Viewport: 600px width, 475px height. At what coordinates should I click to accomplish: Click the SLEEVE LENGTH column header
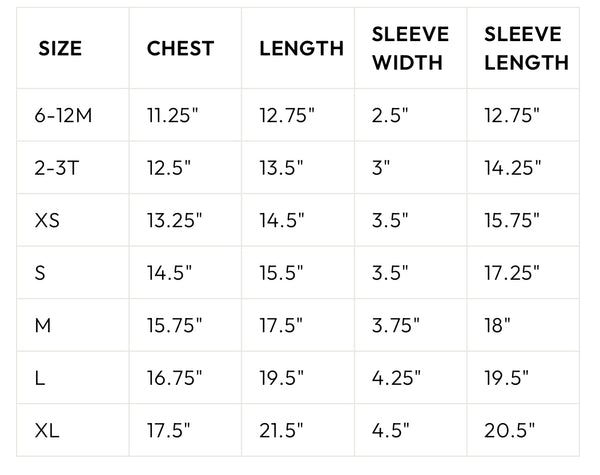[526, 49]
